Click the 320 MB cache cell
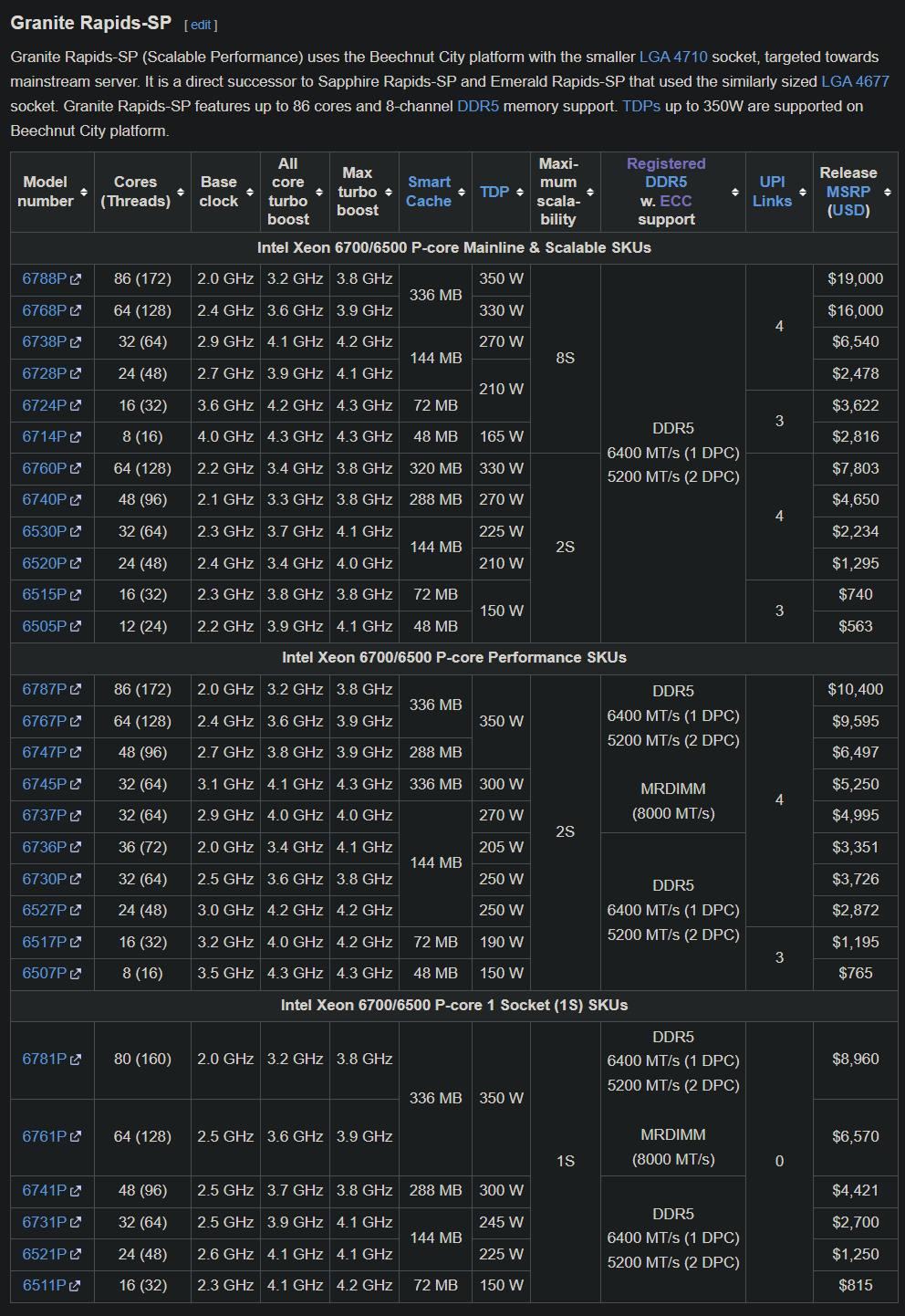The width and height of the screenshot is (905, 1316). pyautogui.click(x=436, y=468)
